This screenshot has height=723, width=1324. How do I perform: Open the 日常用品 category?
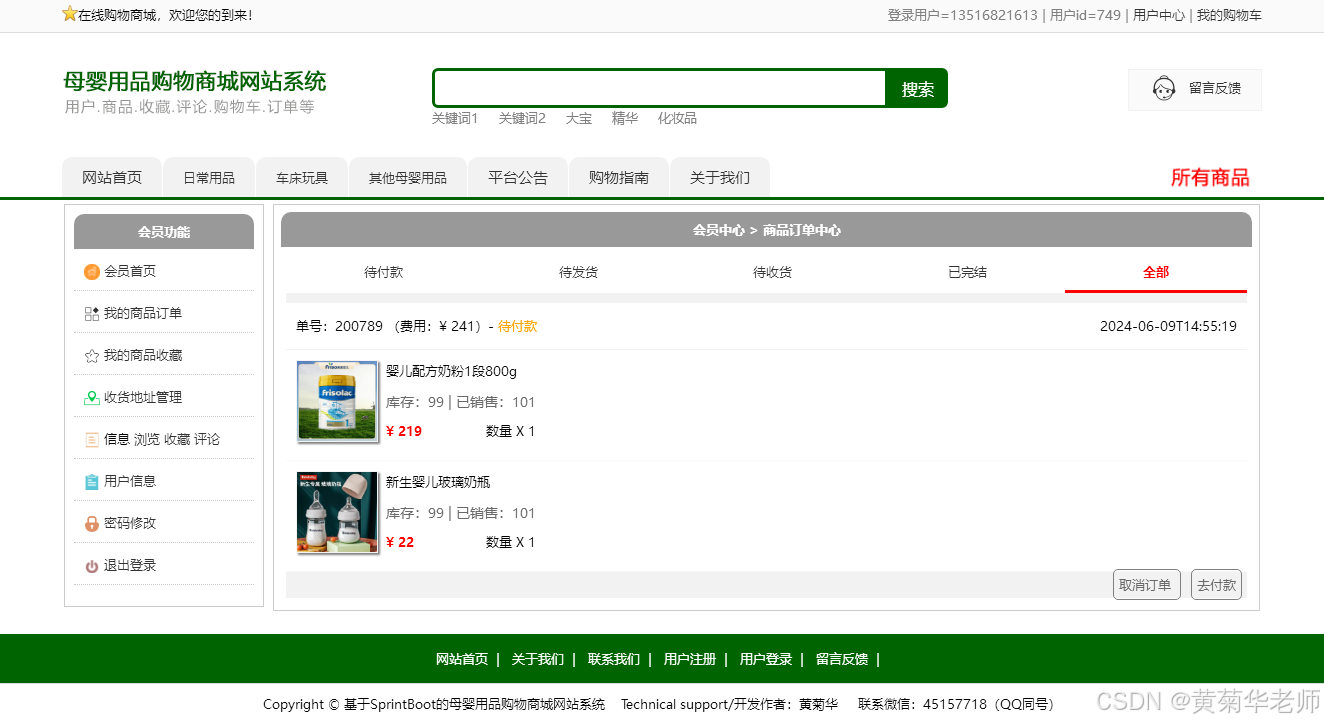(209, 178)
